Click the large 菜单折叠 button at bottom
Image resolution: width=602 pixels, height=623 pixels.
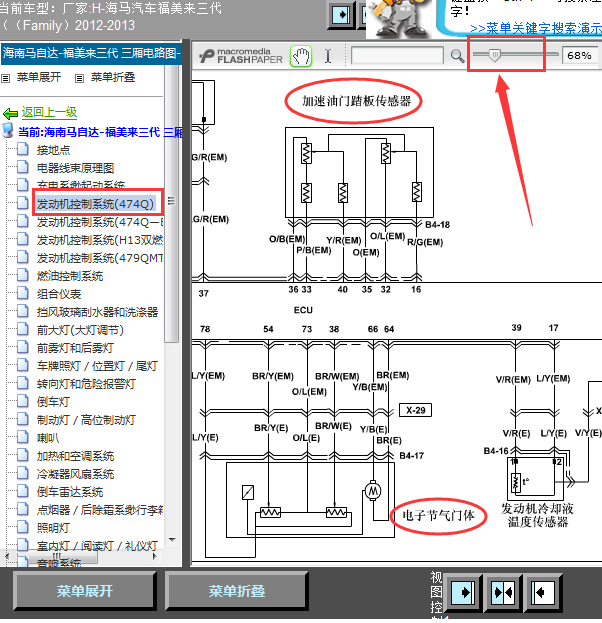237,591
